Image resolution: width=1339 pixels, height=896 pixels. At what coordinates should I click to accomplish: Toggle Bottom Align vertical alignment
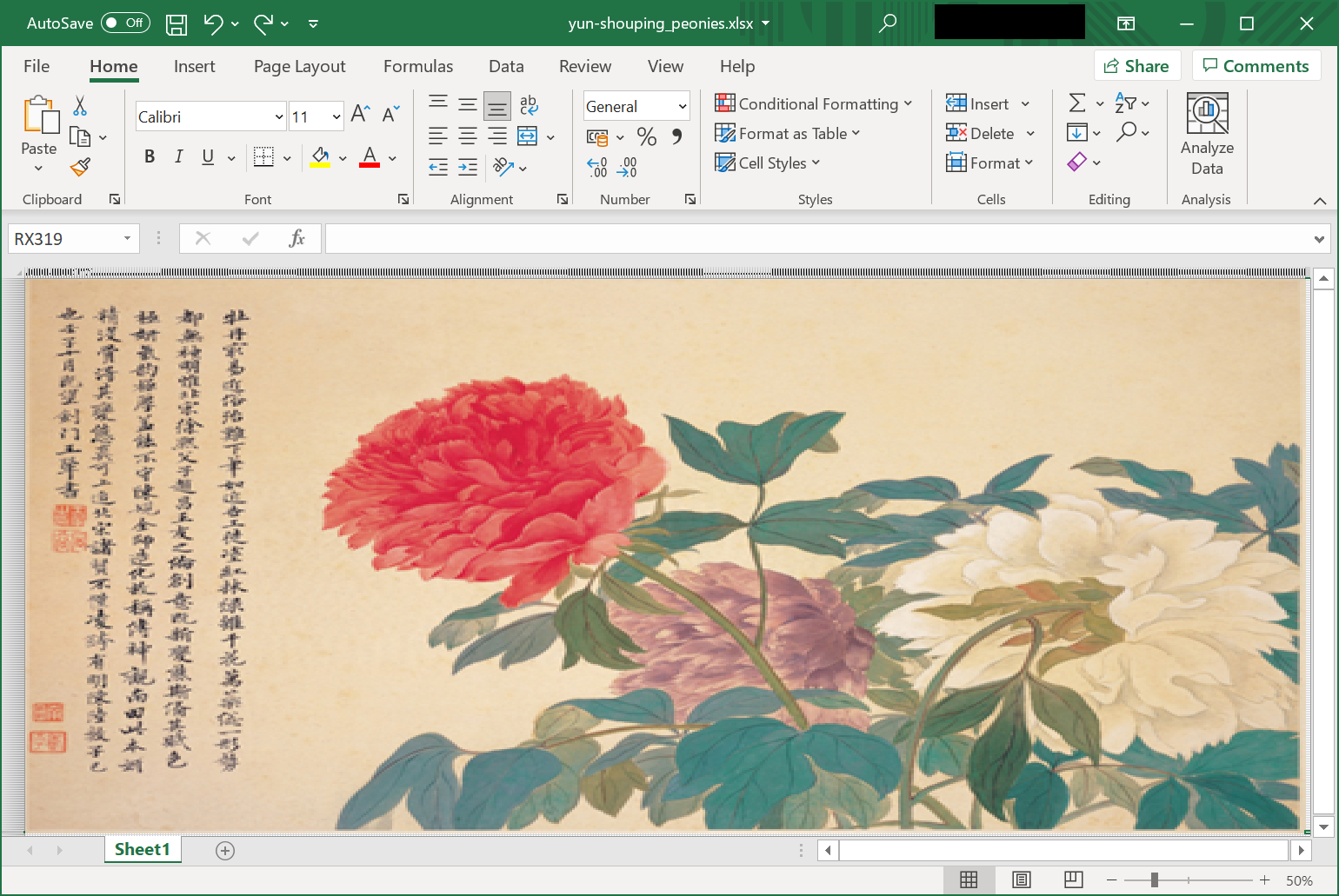[497, 106]
